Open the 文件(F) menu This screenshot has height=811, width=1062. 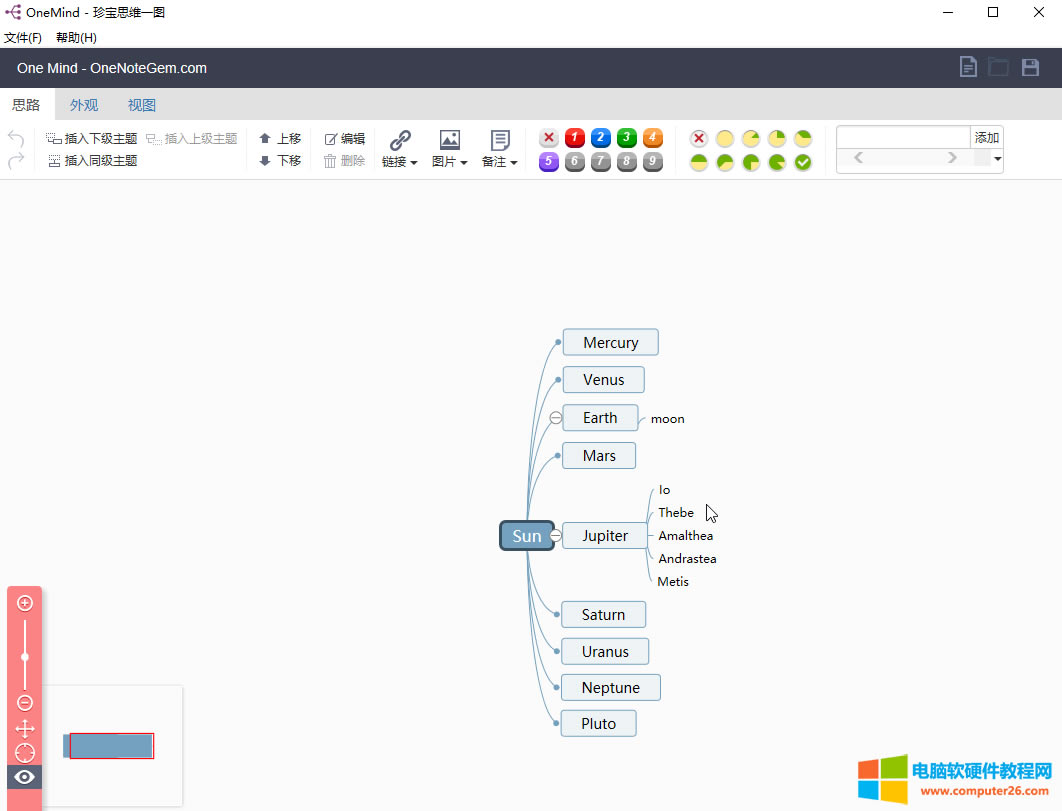click(23, 38)
